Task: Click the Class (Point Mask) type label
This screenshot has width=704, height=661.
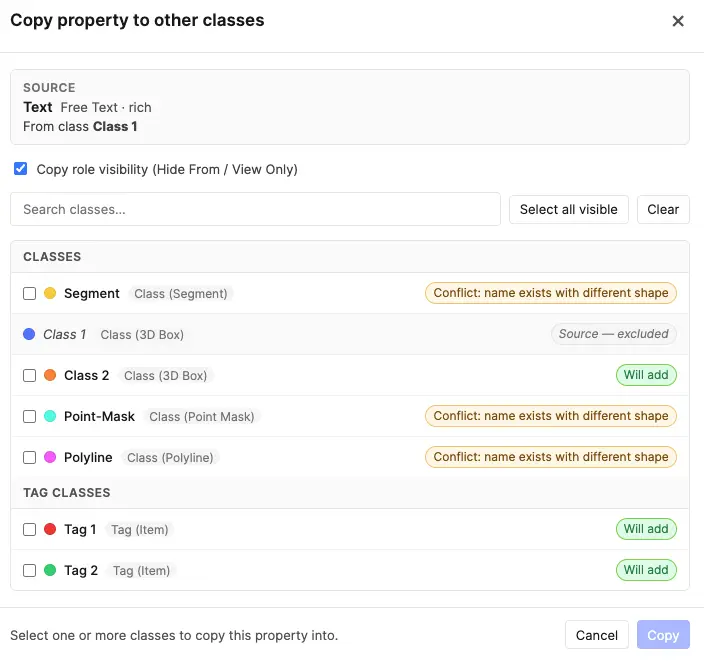Action: pyautogui.click(x=202, y=417)
